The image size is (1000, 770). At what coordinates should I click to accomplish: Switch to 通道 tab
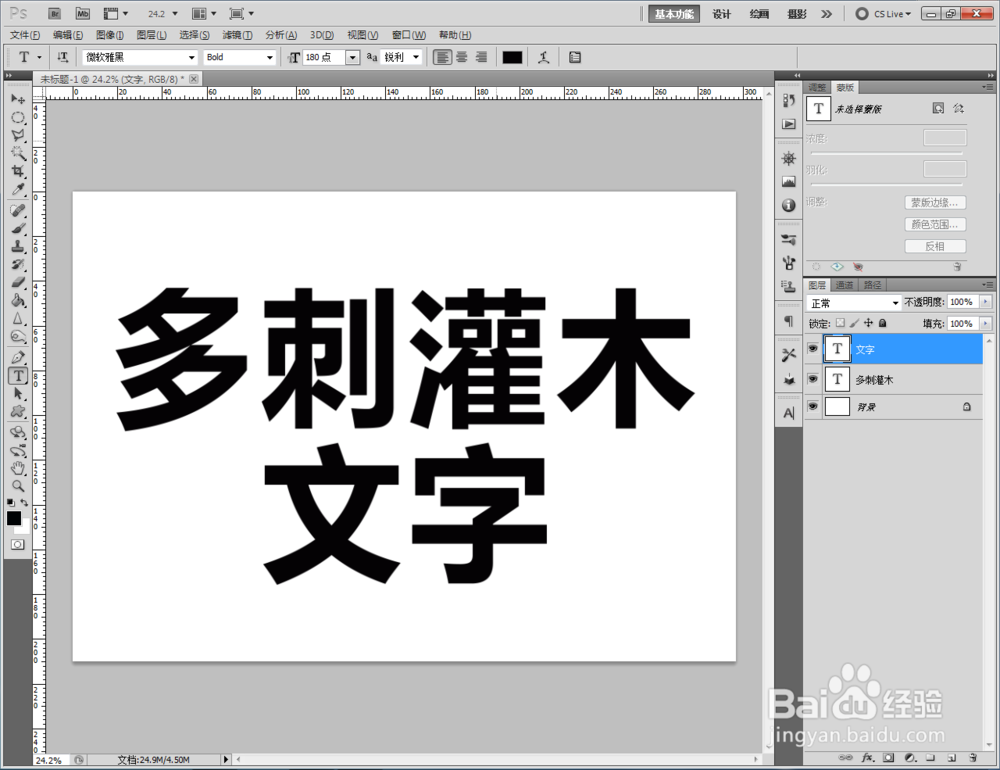844,285
